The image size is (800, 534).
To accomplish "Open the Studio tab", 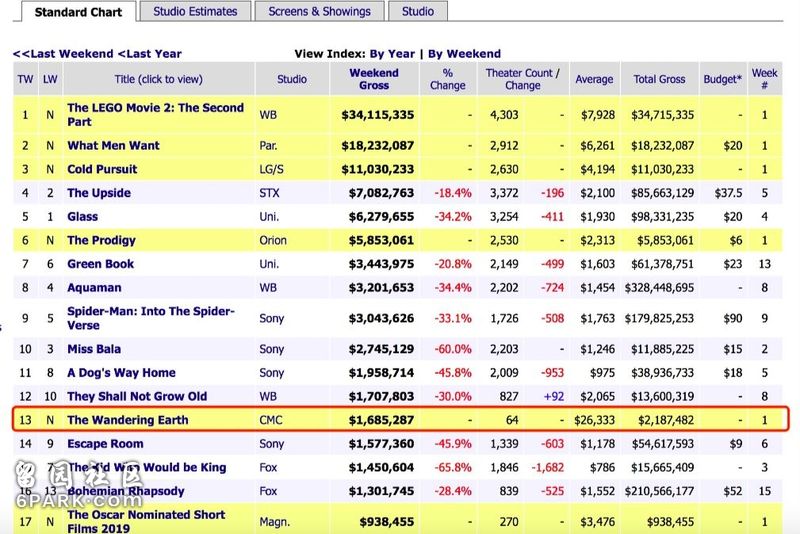I will pyautogui.click(x=418, y=11).
